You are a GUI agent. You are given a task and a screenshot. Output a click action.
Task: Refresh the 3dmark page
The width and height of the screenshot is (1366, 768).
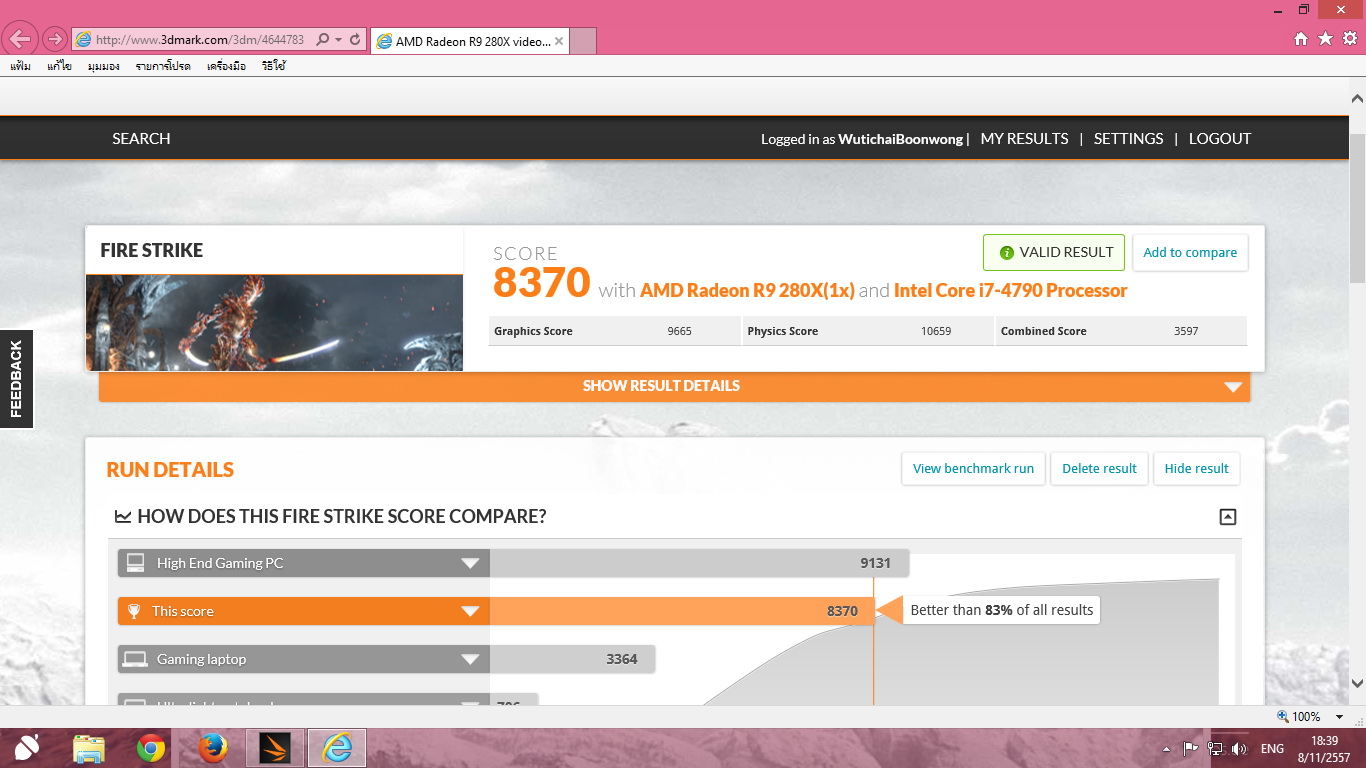click(x=355, y=40)
